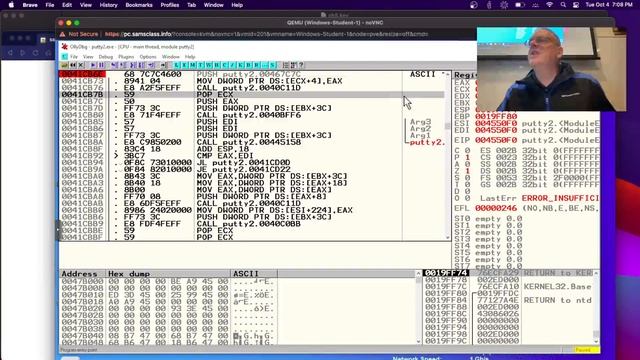Open Breakpoints window with the B icon
The image size is (640, 360).
pyautogui.click(x=249, y=65)
